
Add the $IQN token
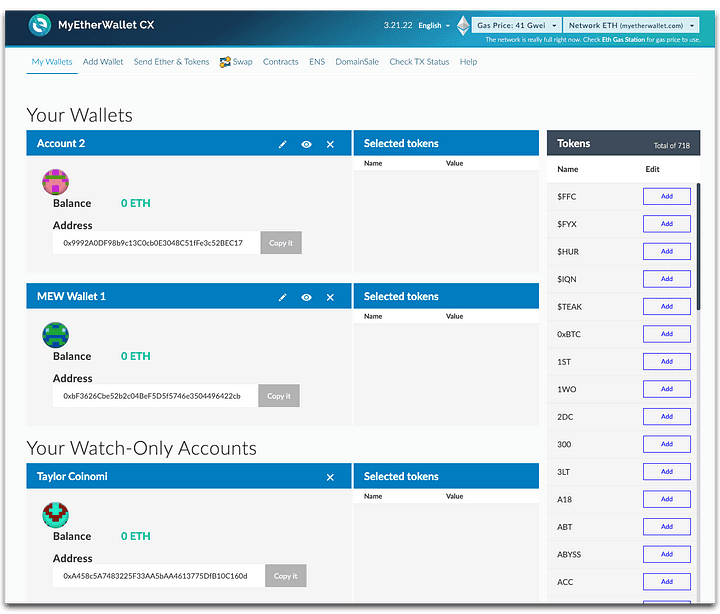tap(667, 279)
